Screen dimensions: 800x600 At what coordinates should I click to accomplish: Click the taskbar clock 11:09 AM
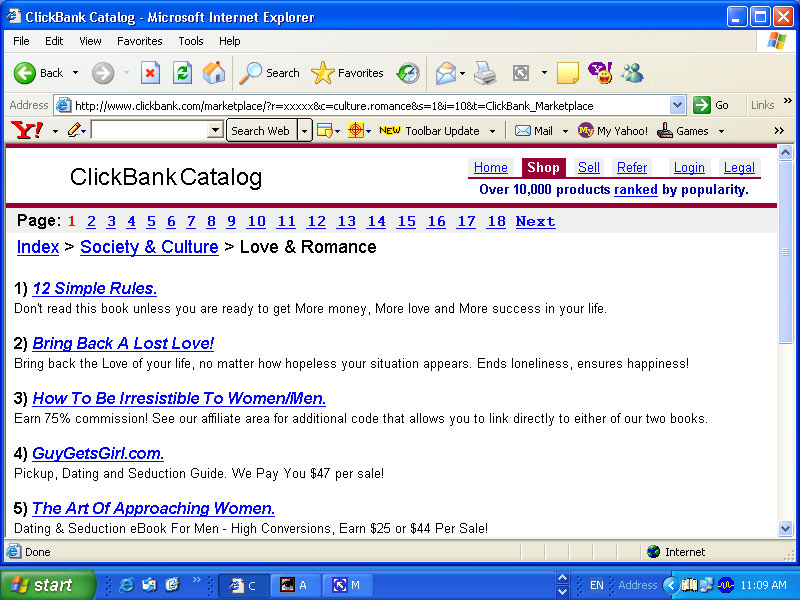pyautogui.click(x=763, y=585)
